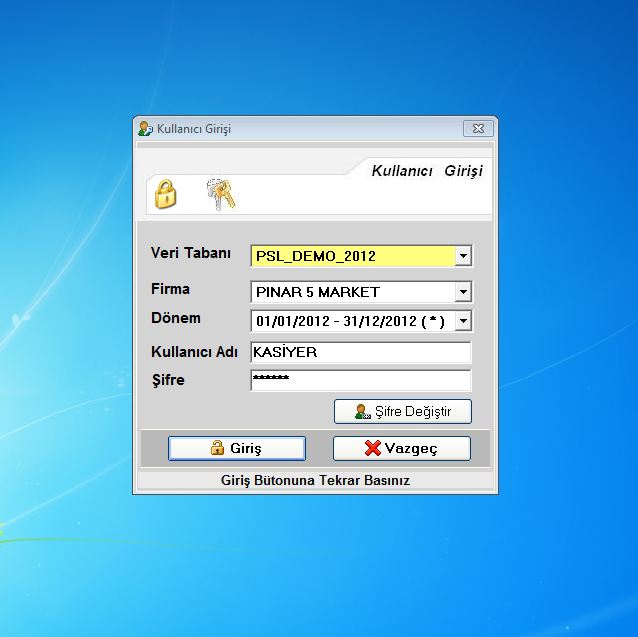Cancel with the Vazgeç button
This screenshot has height=637, width=638.
coord(402,448)
